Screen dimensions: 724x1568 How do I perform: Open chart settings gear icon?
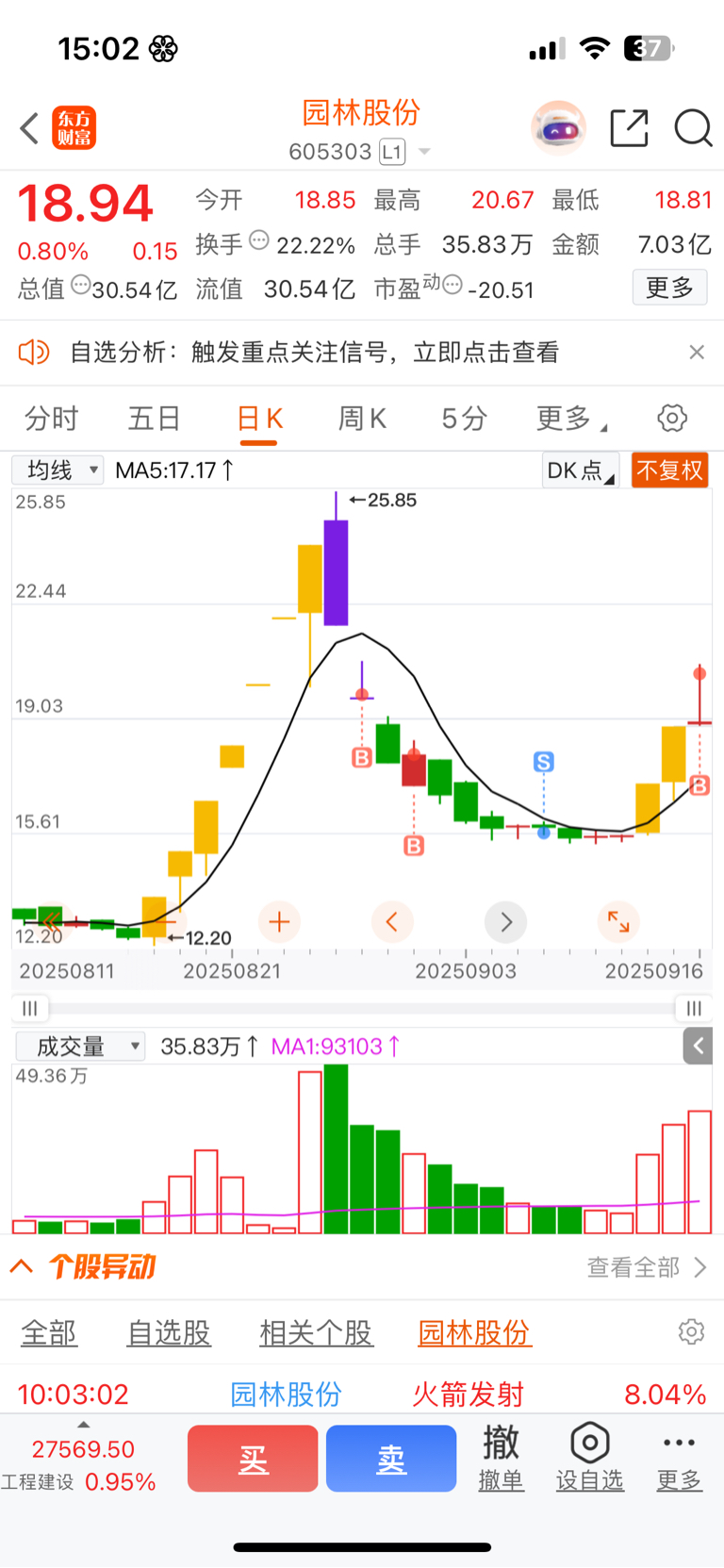click(x=672, y=418)
